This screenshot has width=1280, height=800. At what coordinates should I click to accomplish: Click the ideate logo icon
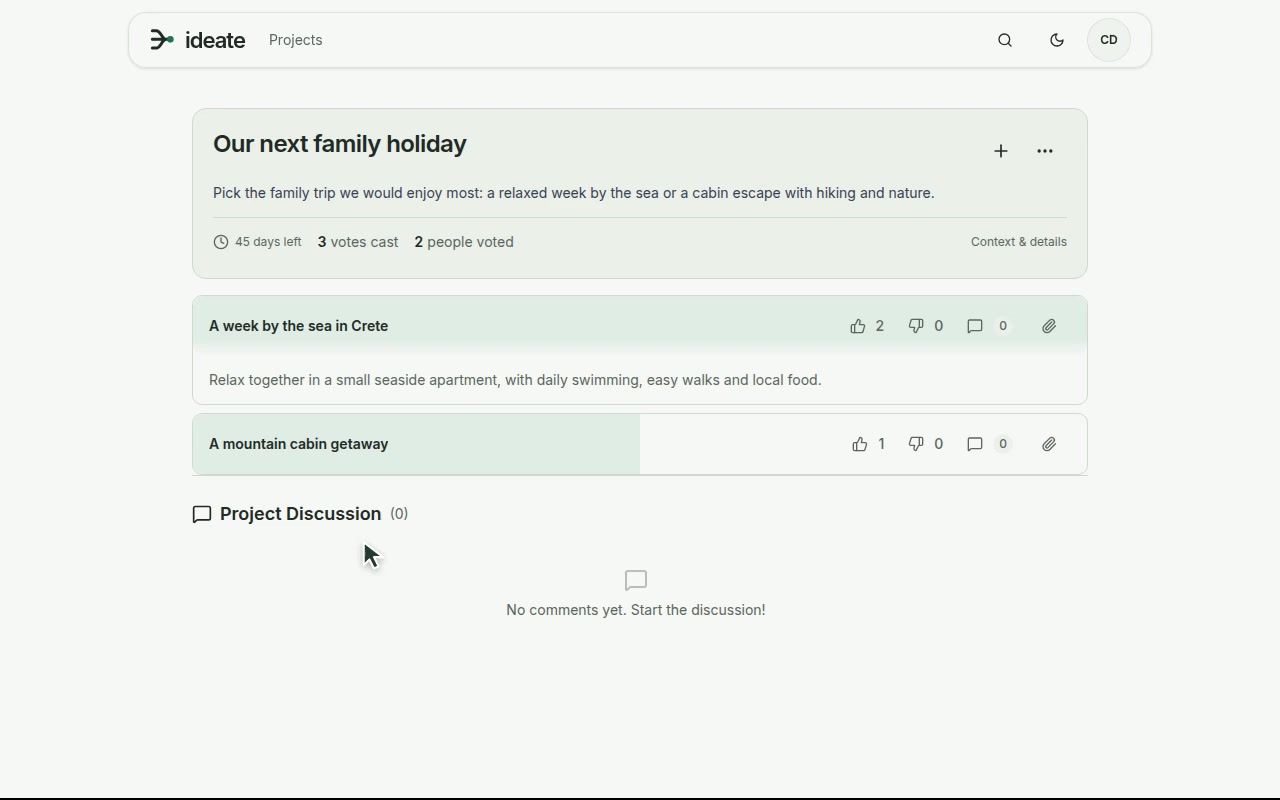(x=162, y=40)
